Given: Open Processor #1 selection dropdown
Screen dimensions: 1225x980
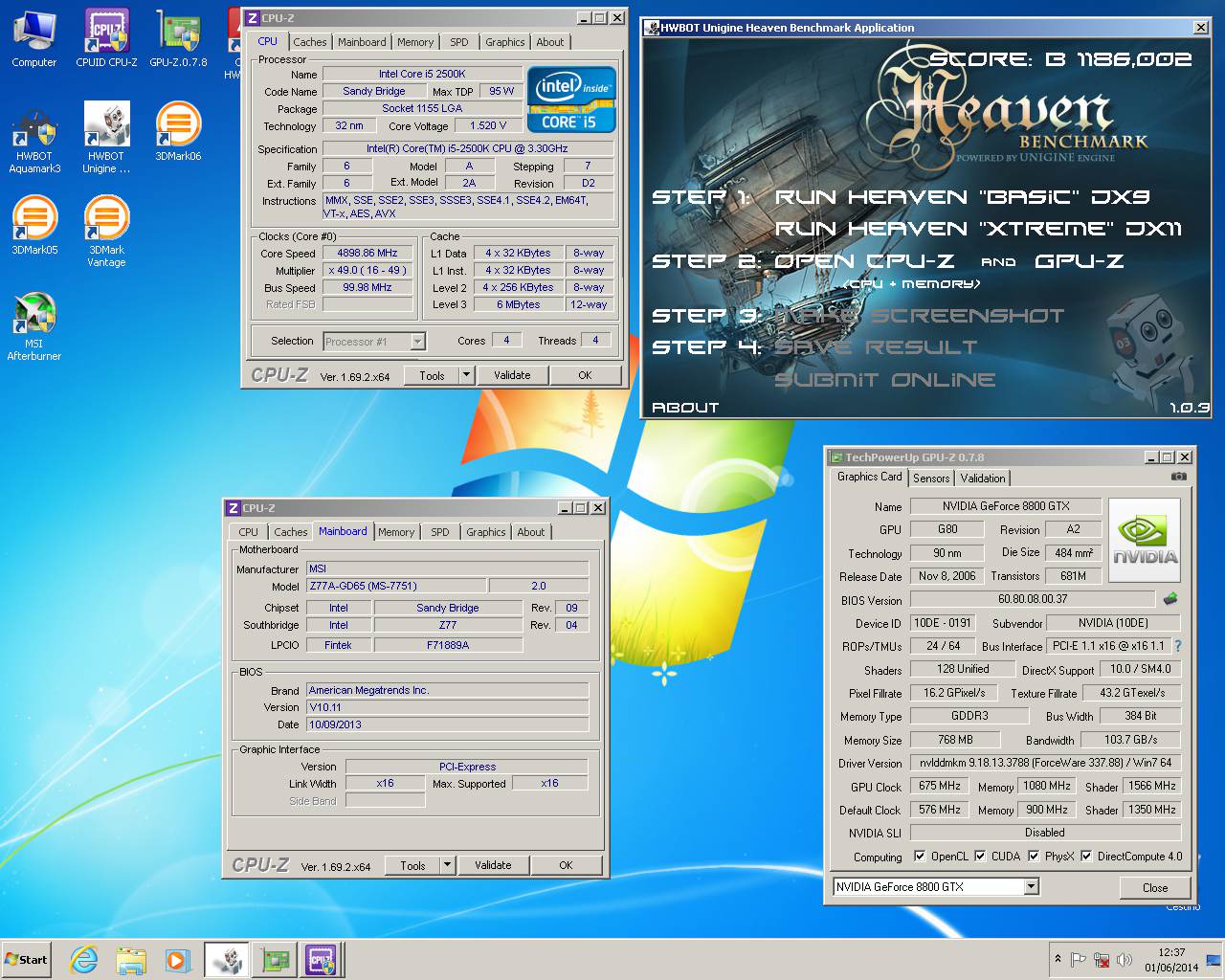Looking at the screenshot, I should (374, 341).
